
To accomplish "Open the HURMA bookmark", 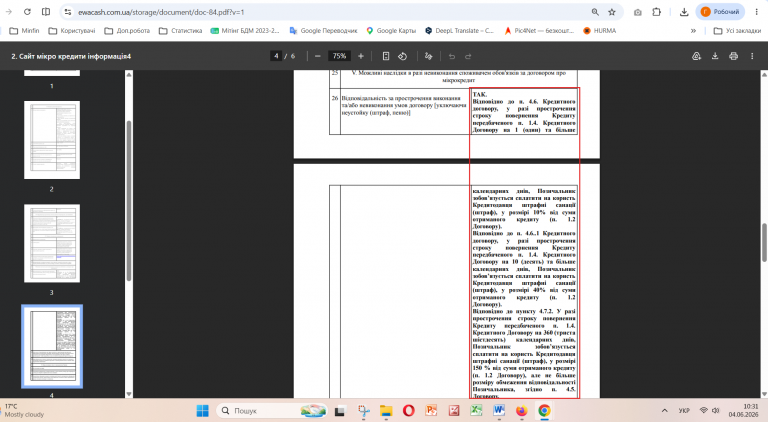I will [x=600, y=30].
